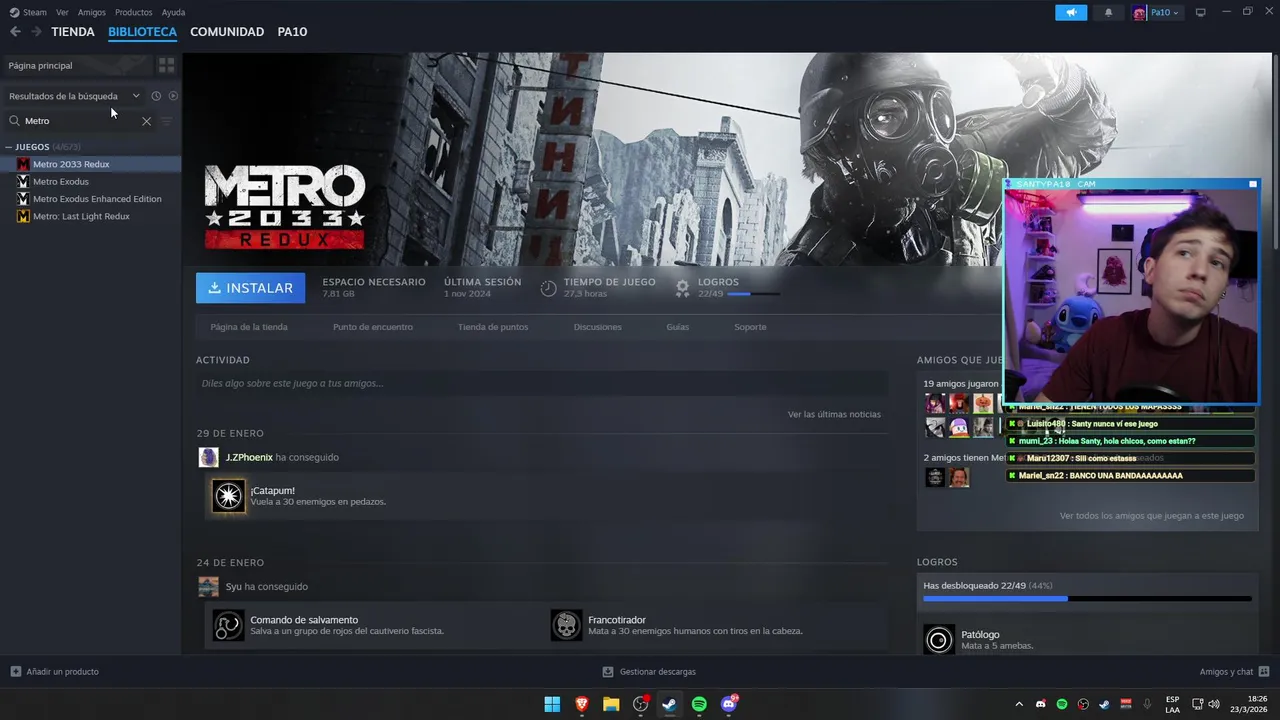Go forward with the right arrow

[36, 32]
